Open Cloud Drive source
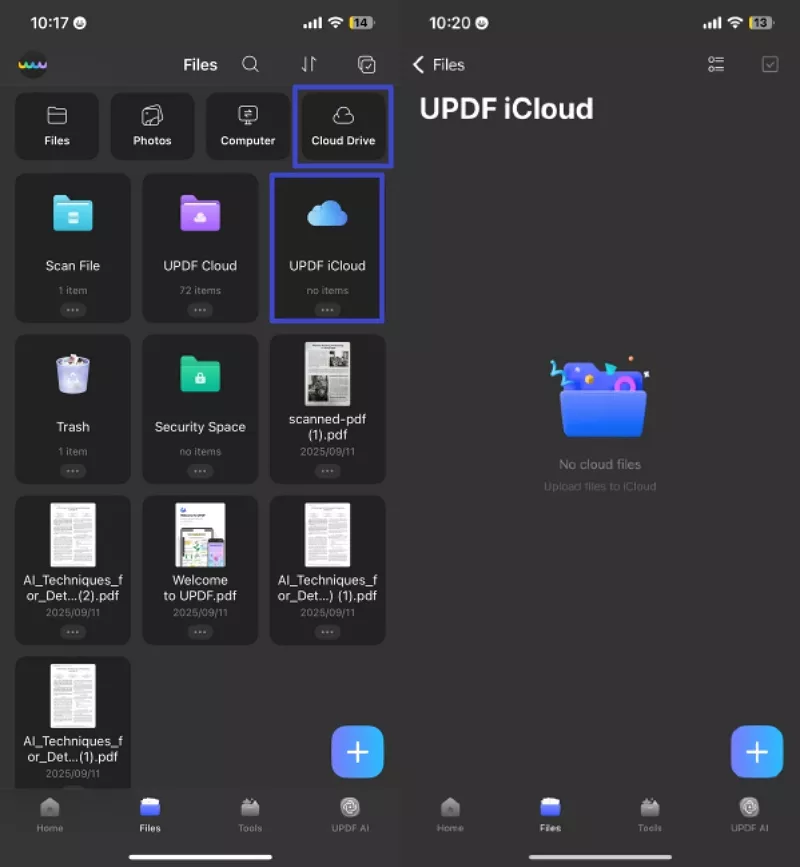Image resolution: width=800 pixels, height=867 pixels. point(343,126)
